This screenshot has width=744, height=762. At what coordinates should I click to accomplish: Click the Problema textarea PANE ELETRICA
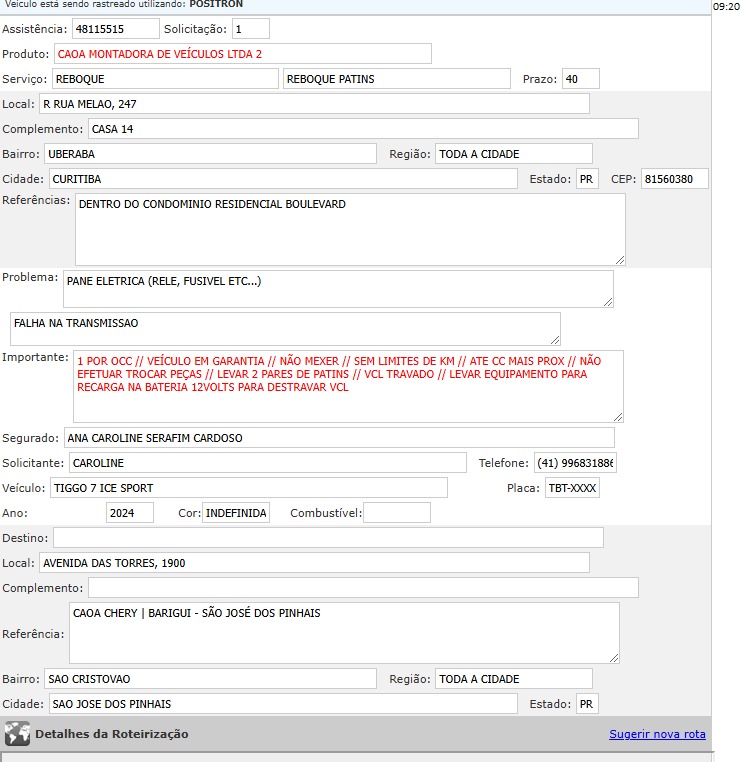click(x=338, y=289)
